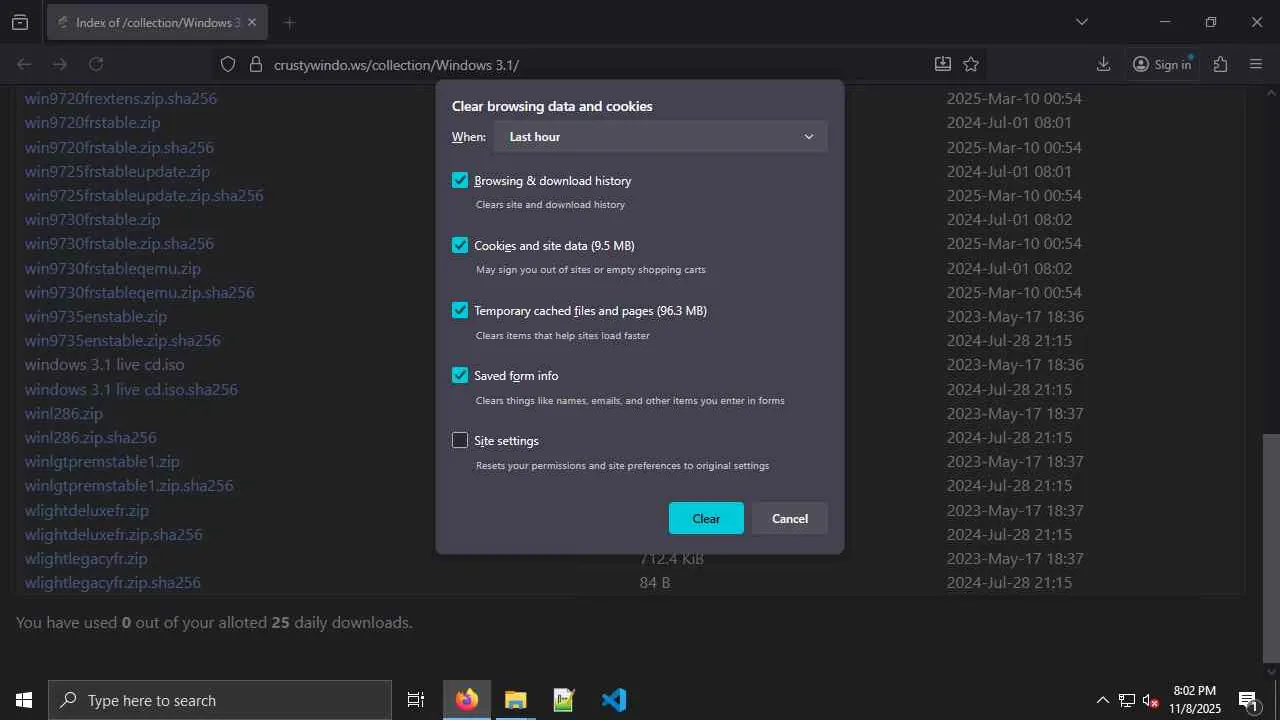The height and width of the screenshot is (720, 1280).
Task: Open winlgtpremstable1.zip.sha256 link
Action: point(129,486)
